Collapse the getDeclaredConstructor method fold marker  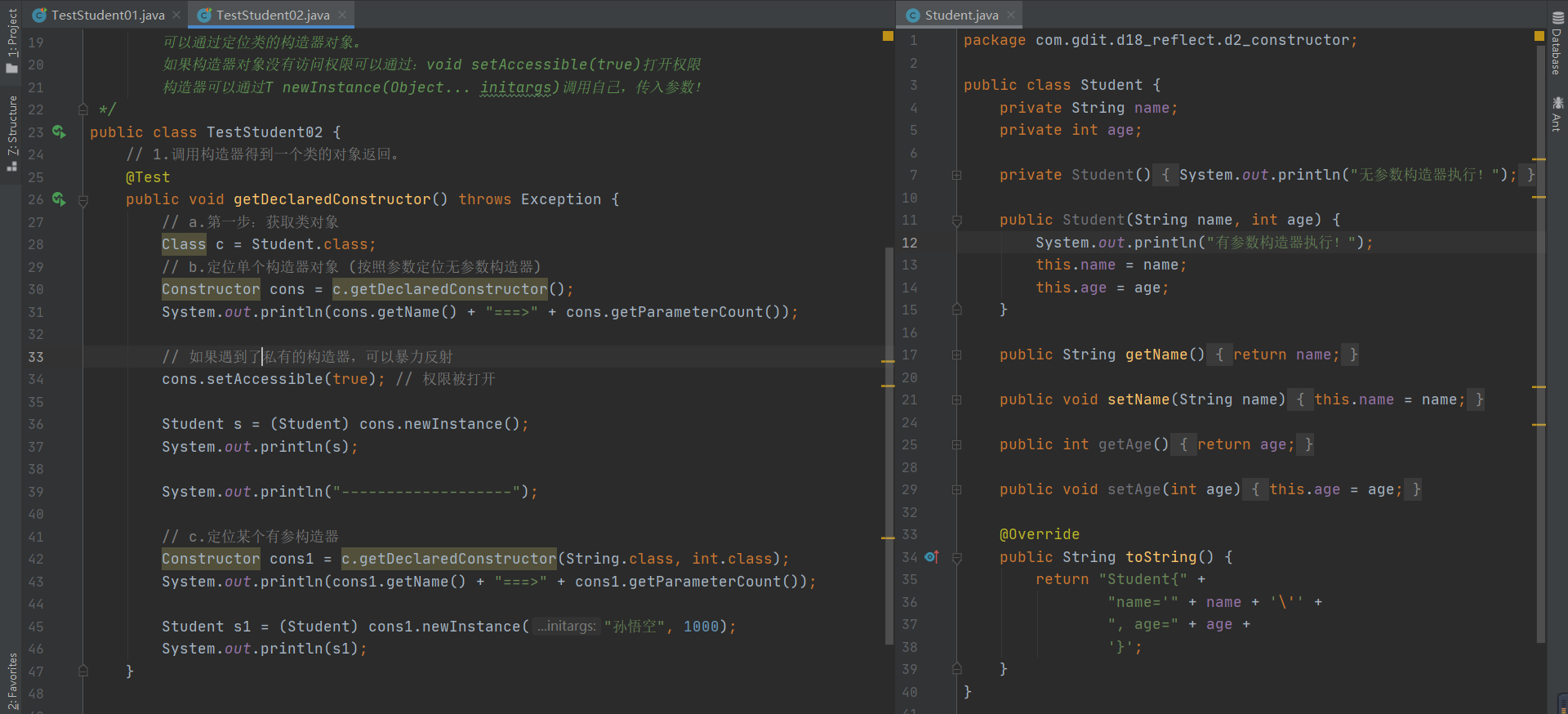point(82,200)
